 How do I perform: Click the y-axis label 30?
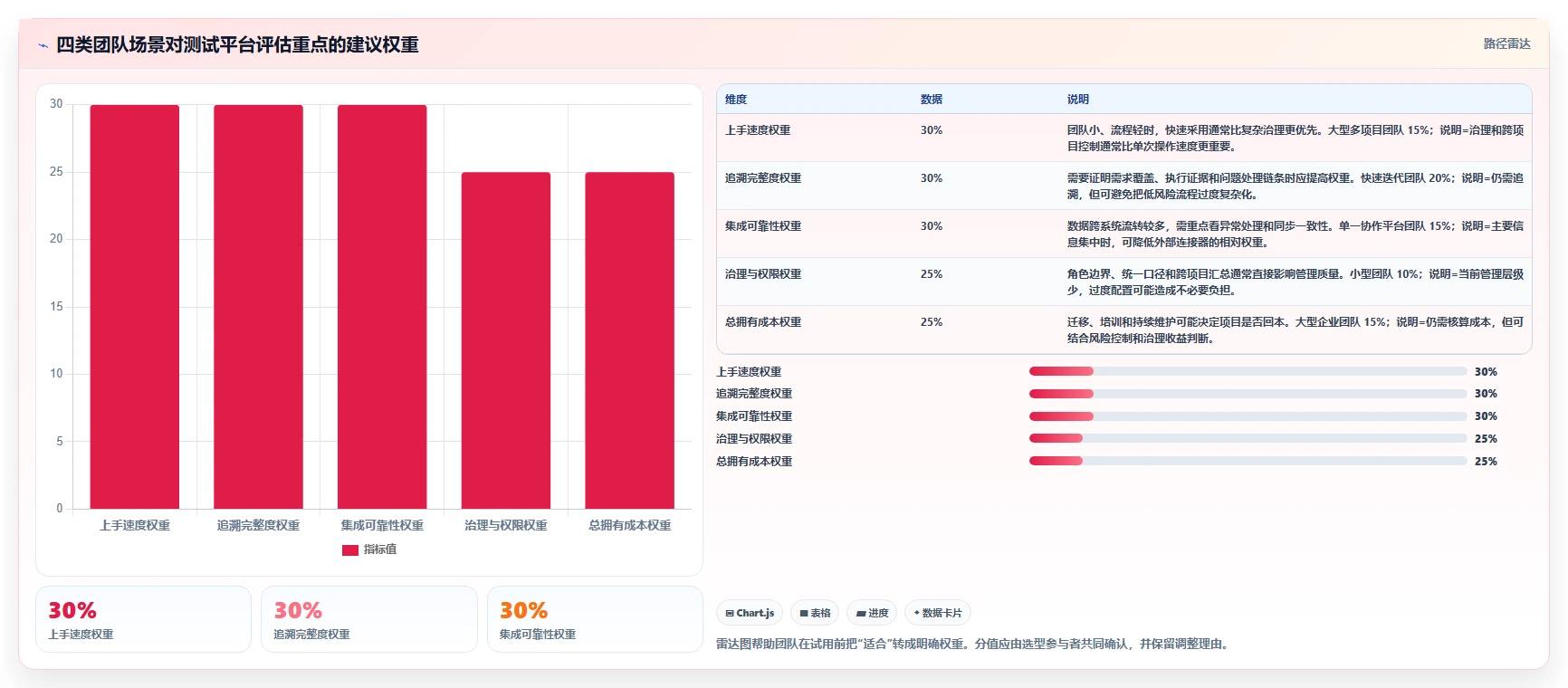click(56, 104)
